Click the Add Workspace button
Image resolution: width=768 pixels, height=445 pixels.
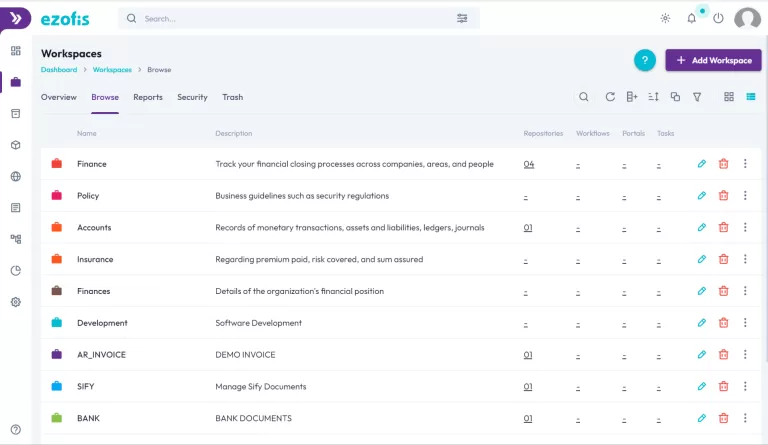tap(713, 60)
